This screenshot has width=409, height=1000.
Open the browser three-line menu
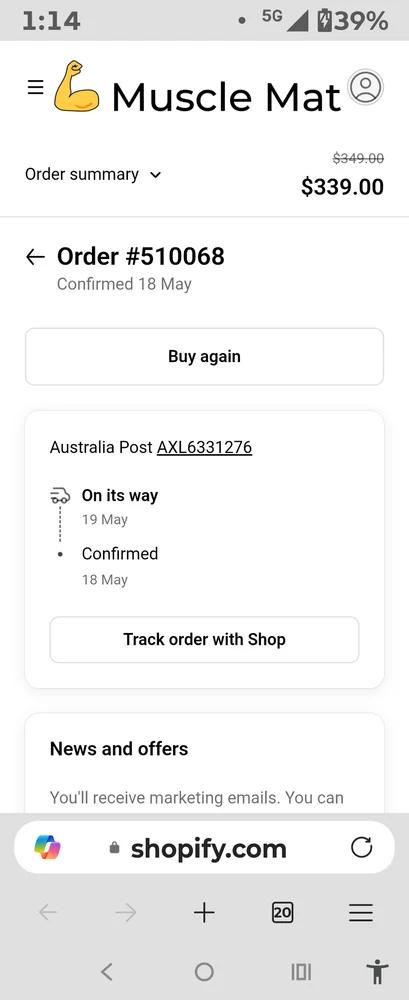[361, 913]
